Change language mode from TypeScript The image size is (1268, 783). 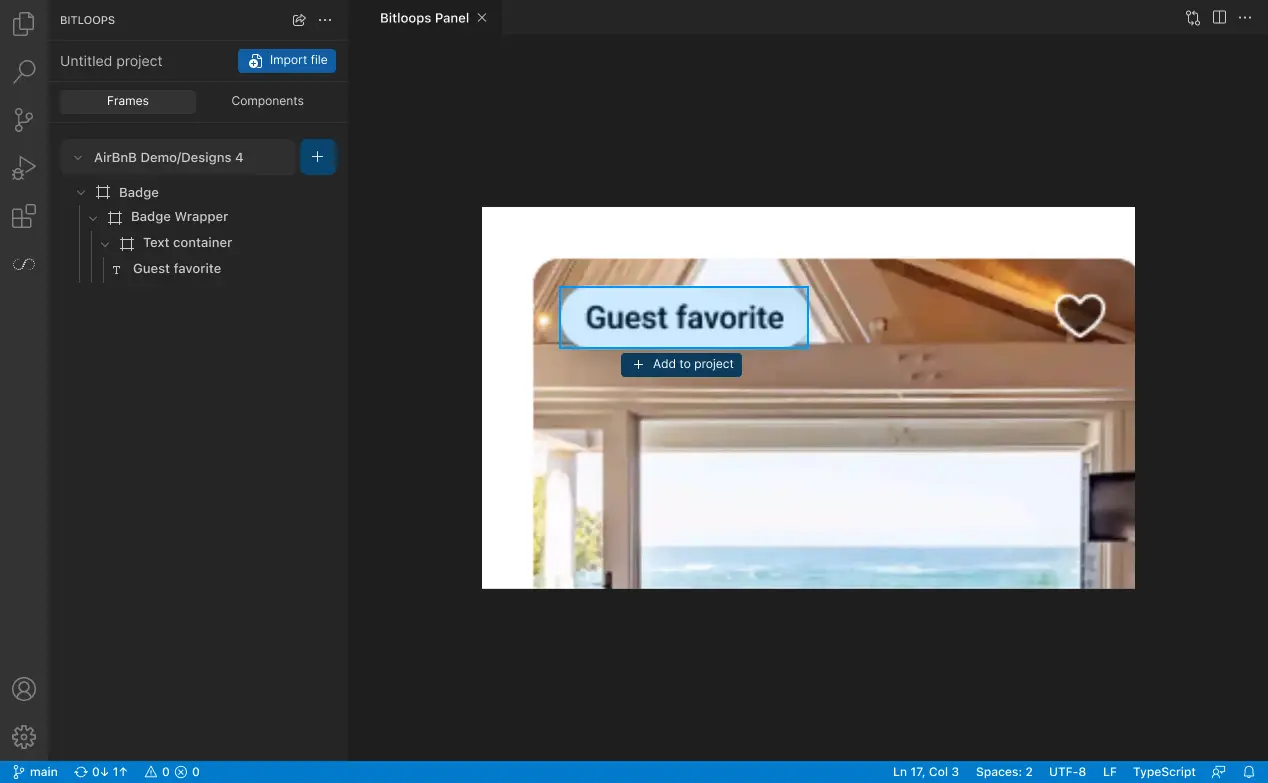(x=1164, y=772)
